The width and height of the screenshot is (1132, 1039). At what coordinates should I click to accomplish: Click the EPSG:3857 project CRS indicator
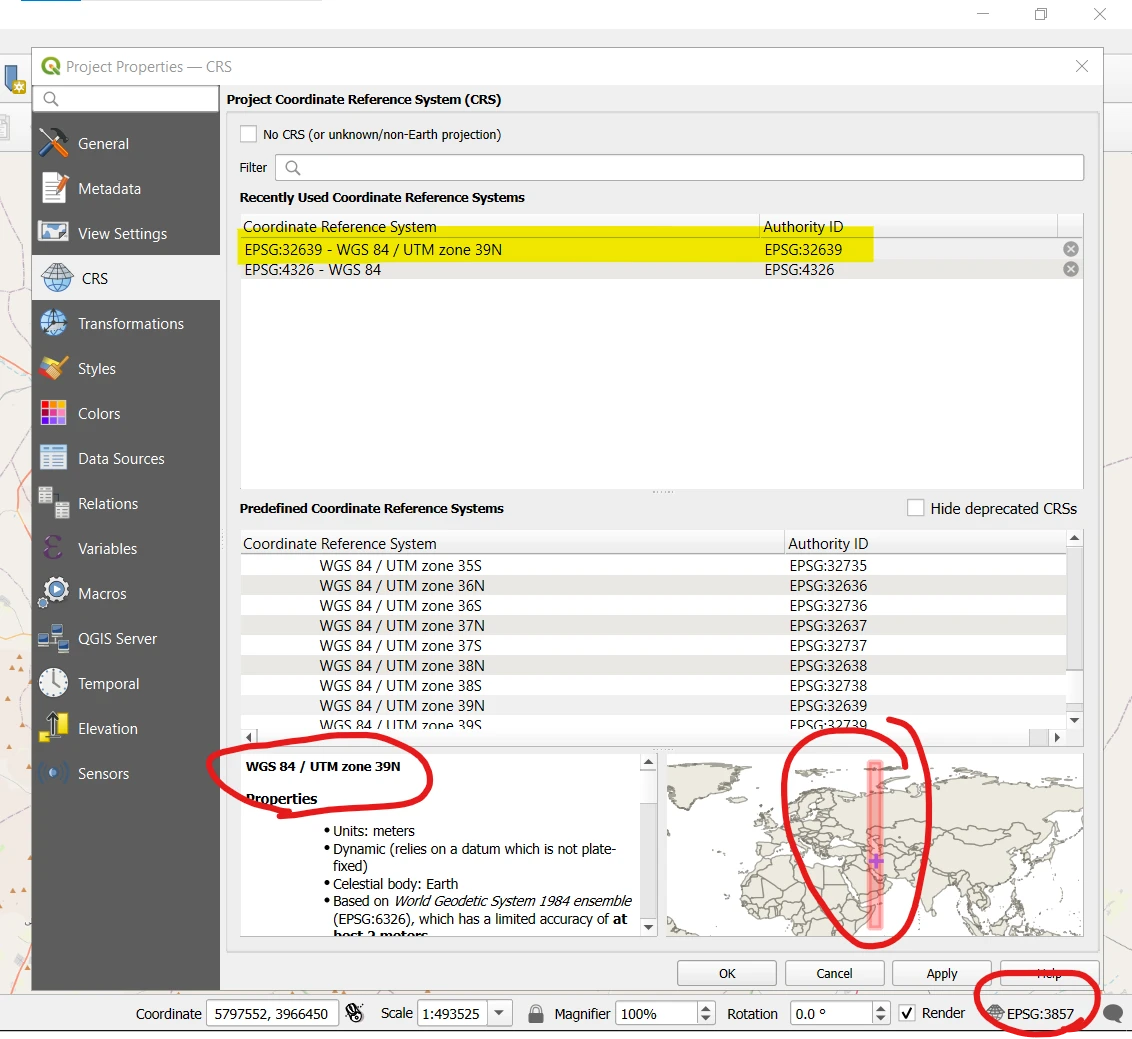tap(1031, 1013)
